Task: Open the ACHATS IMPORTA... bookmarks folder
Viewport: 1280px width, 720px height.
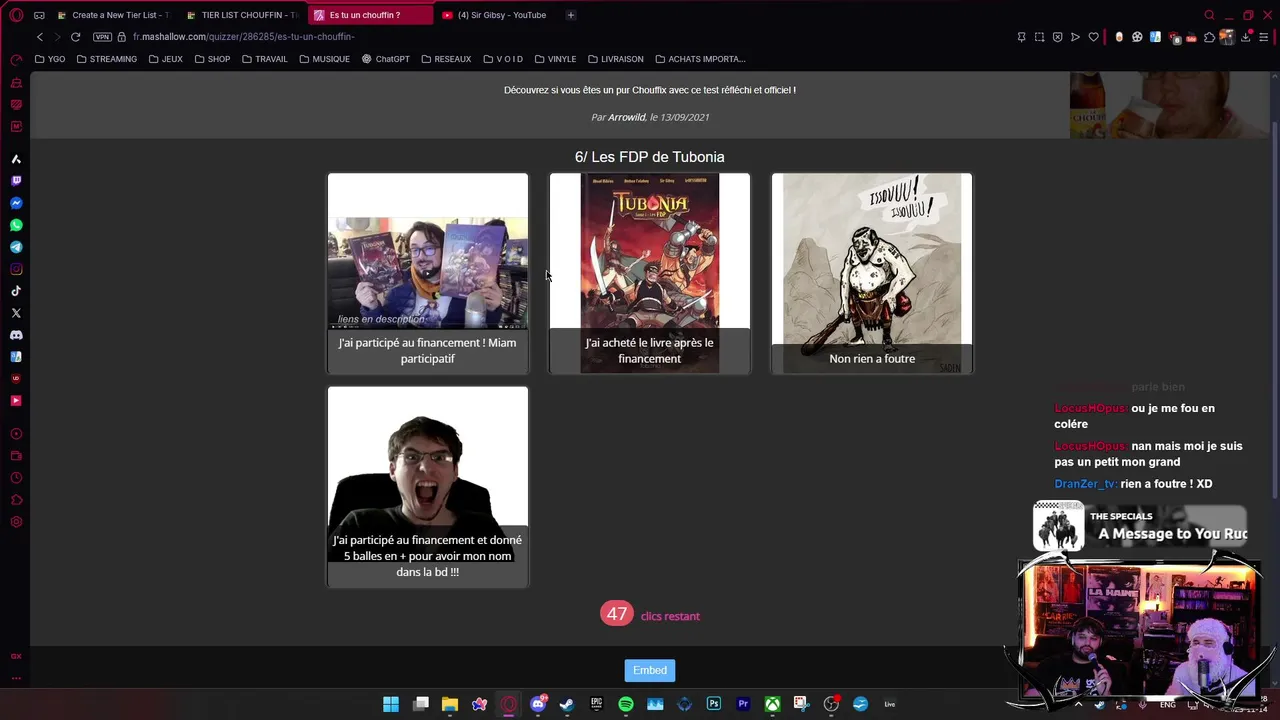Action: 700,59
